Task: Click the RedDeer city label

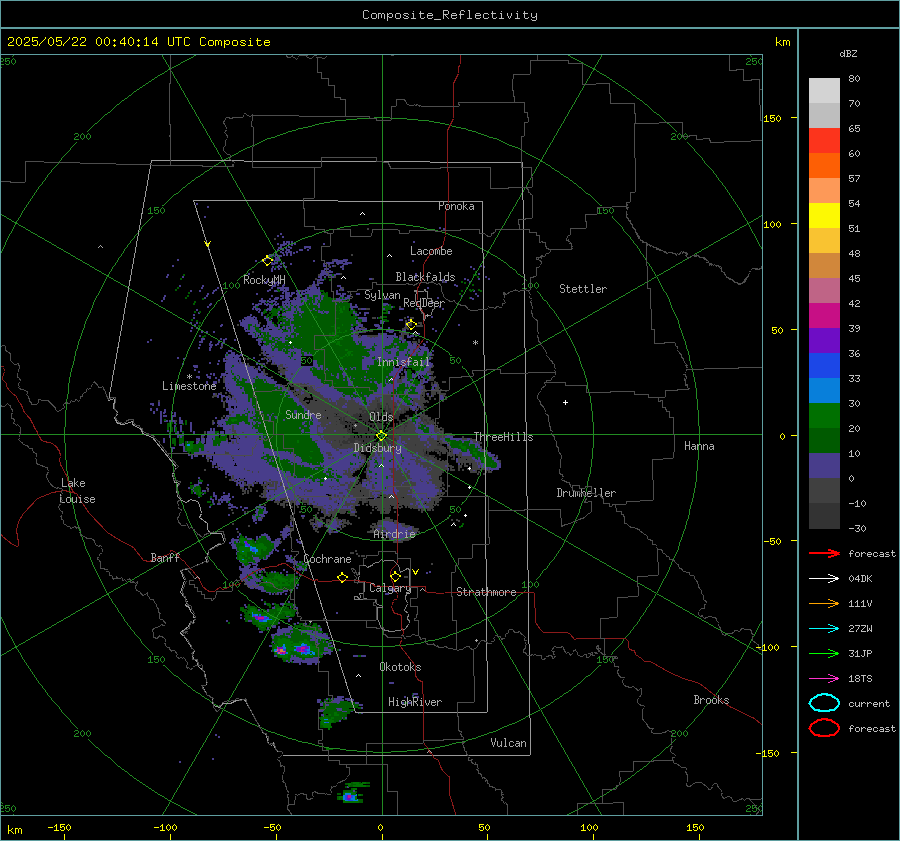Action: point(424,303)
